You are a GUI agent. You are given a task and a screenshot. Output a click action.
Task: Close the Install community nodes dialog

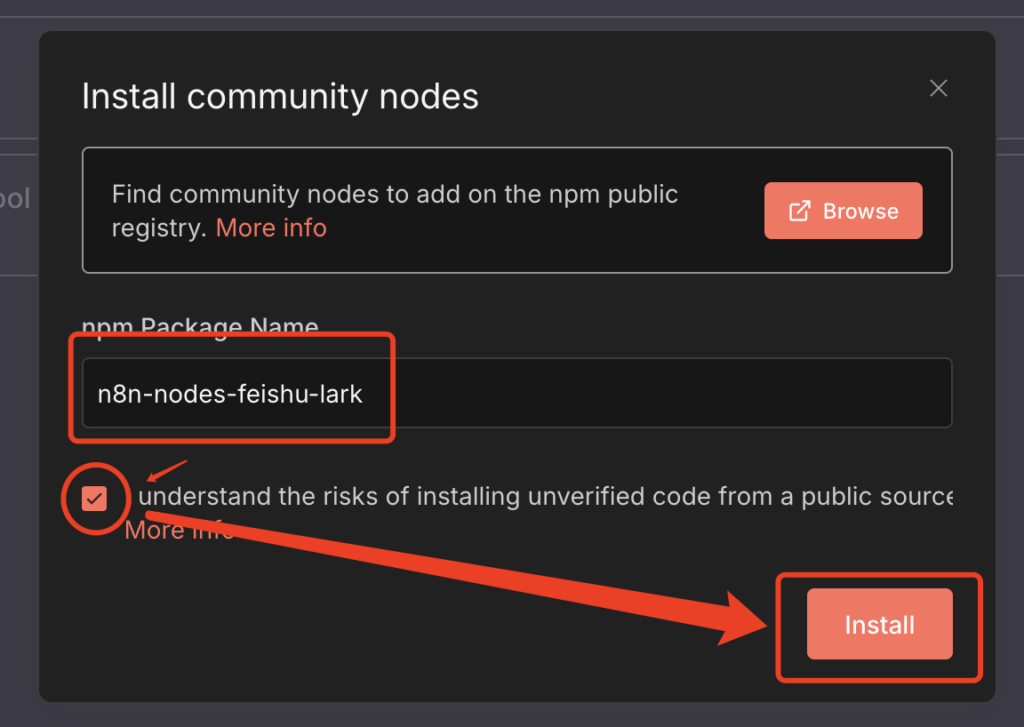click(x=938, y=88)
